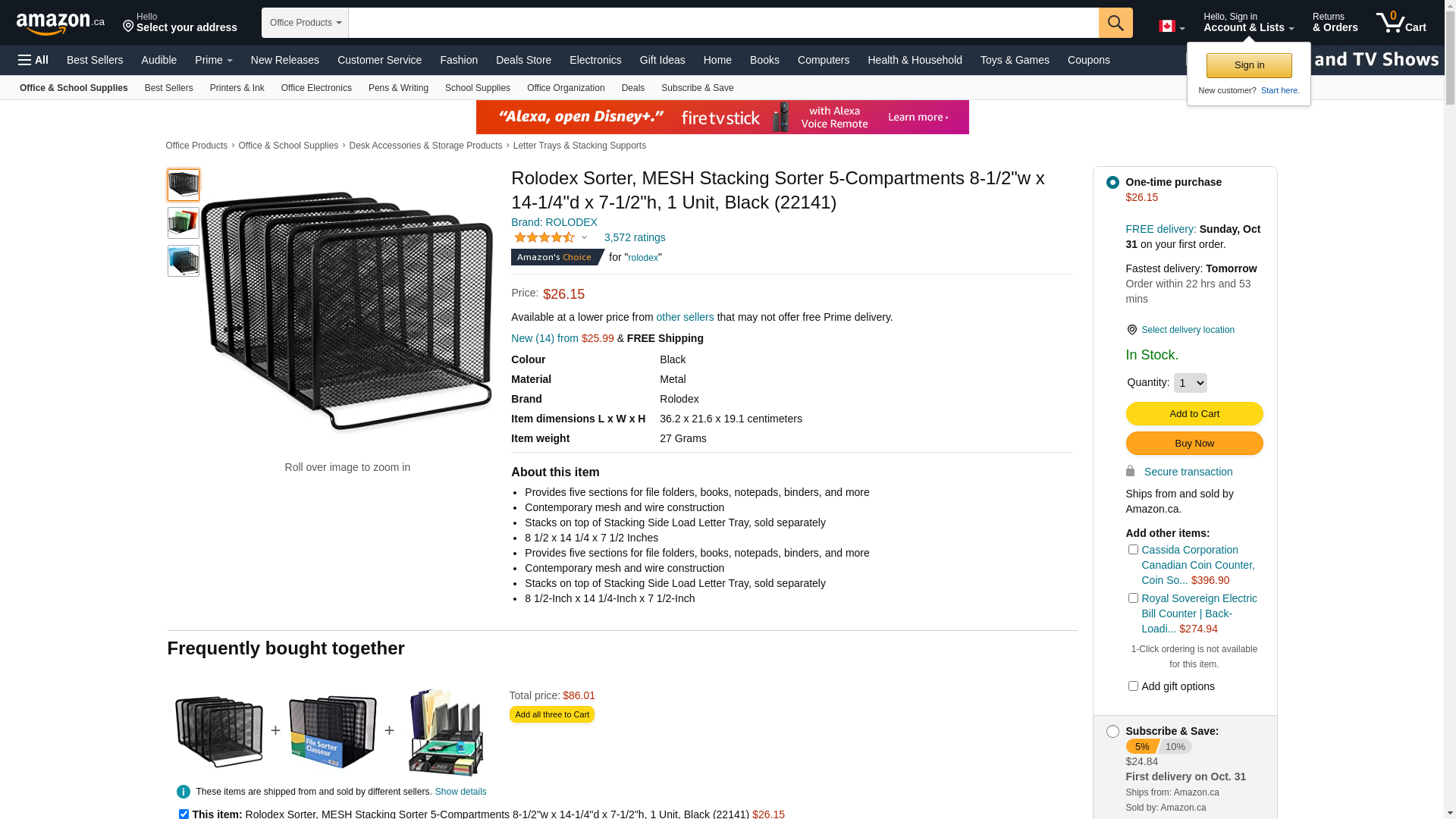Click the Add to Cart button

click(1194, 413)
